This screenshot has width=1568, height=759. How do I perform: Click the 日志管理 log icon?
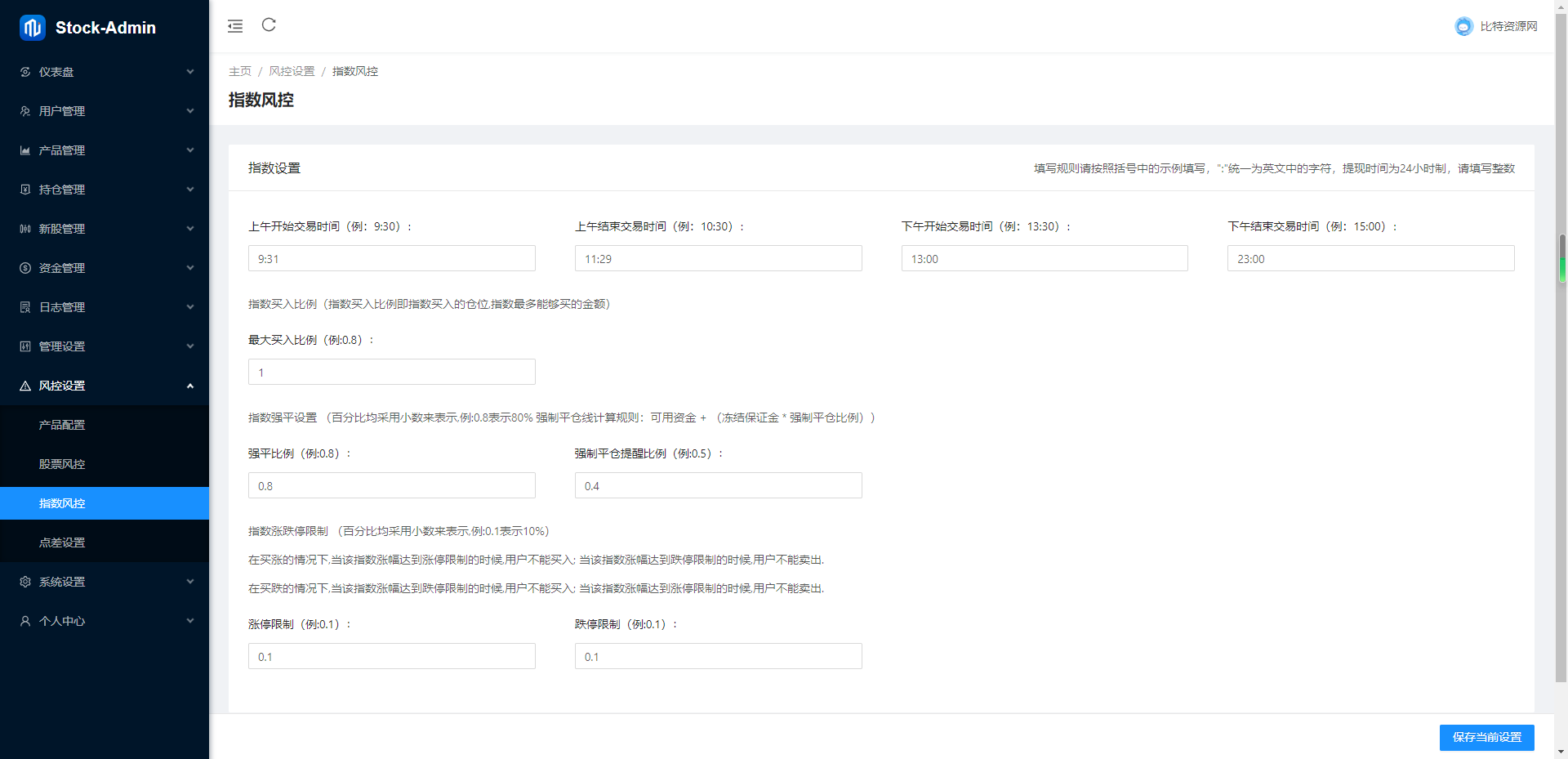[x=24, y=307]
